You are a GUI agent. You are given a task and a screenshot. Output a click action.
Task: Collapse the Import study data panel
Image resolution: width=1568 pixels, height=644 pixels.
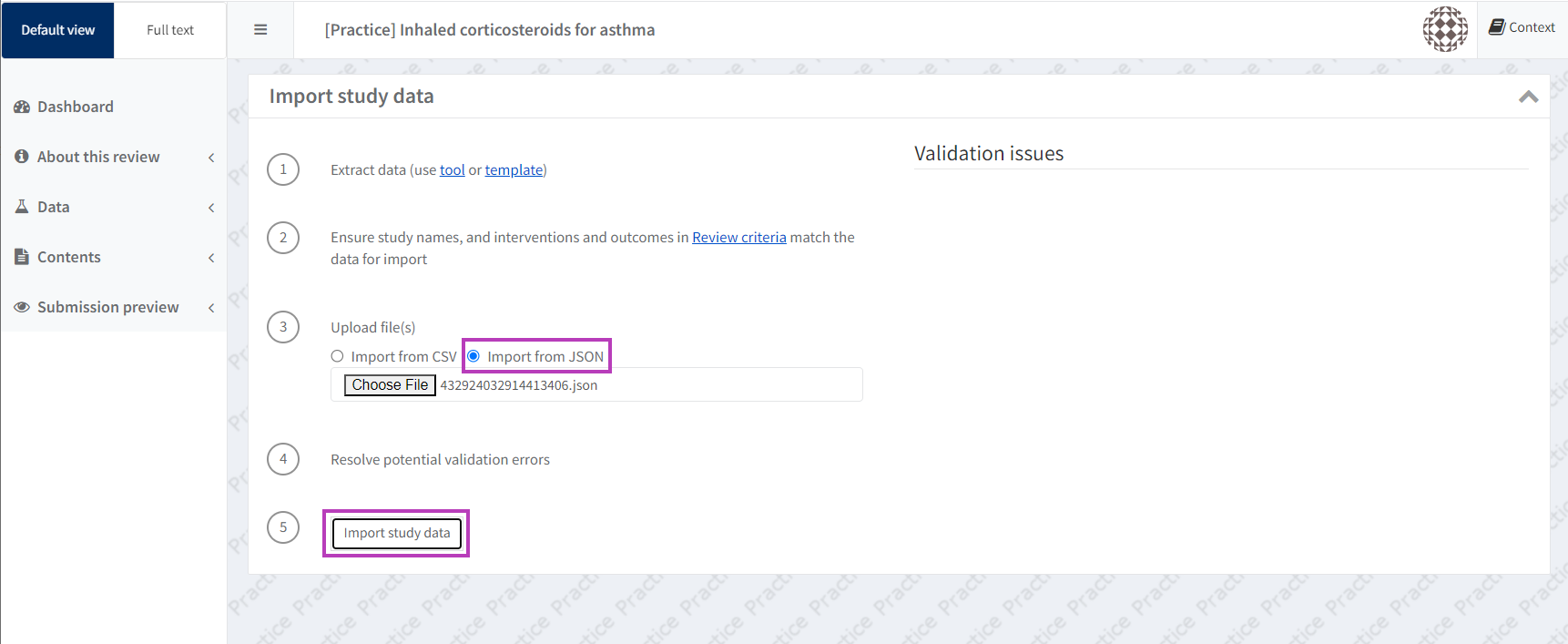pos(1528,97)
